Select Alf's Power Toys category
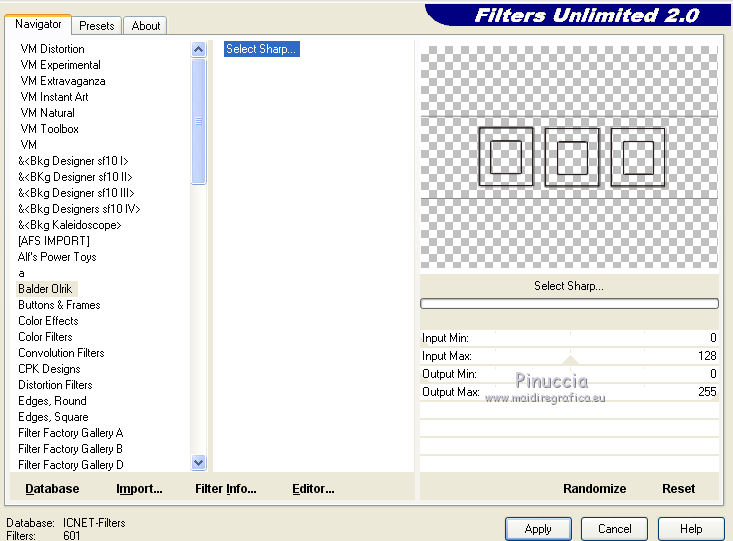The height and width of the screenshot is (541, 733). click(57, 257)
